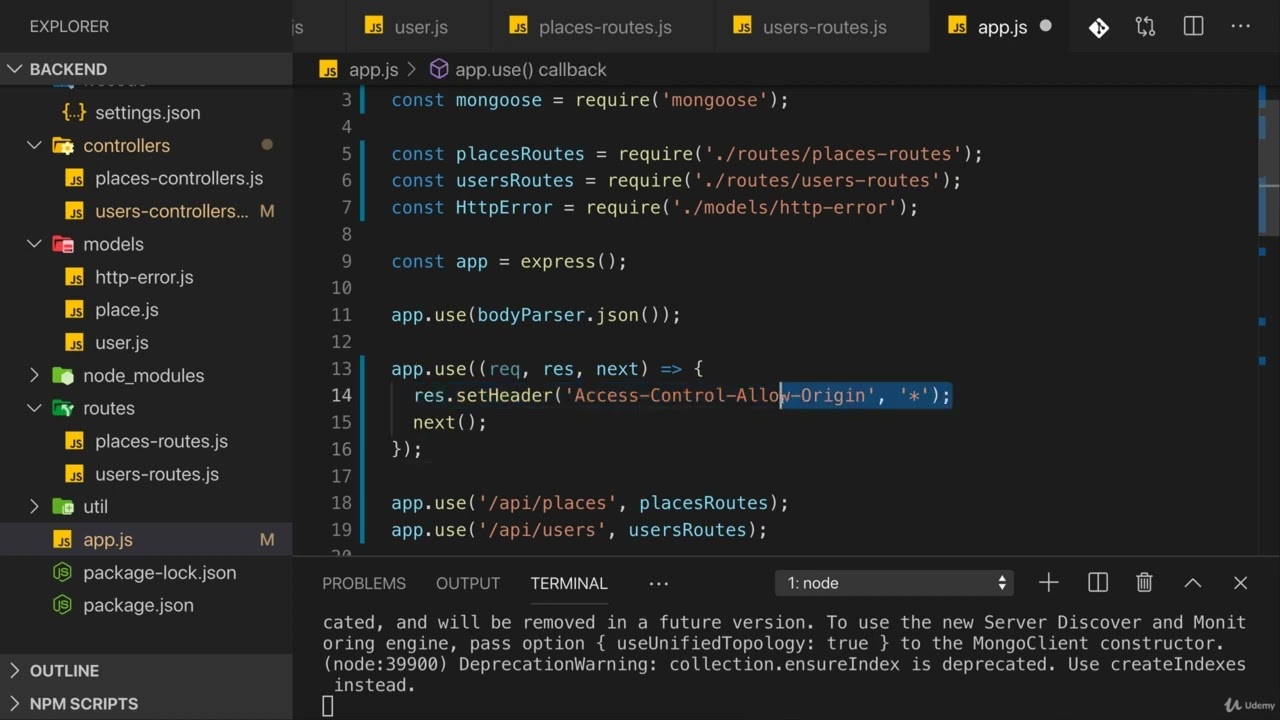Viewport: 1280px width, 720px height.
Task: Click 'bodyParser' text on line 11
Action: [x=531, y=315]
